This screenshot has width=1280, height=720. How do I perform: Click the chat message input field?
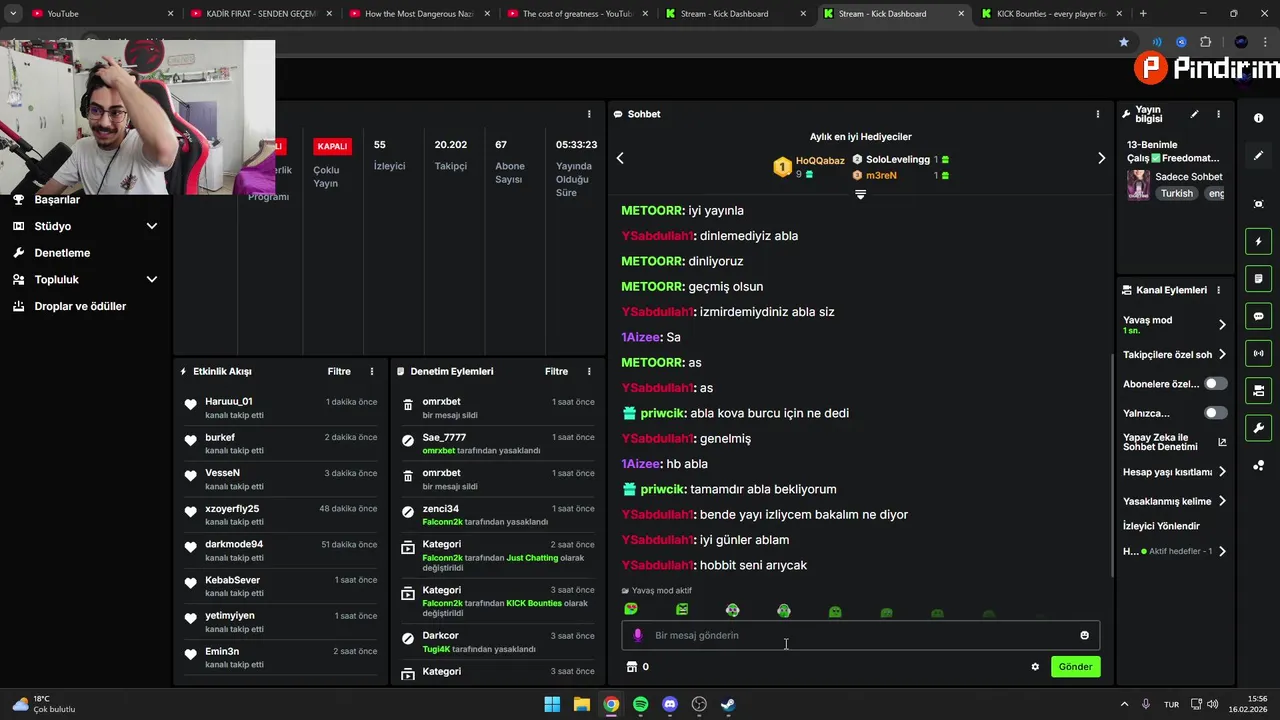click(860, 635)
